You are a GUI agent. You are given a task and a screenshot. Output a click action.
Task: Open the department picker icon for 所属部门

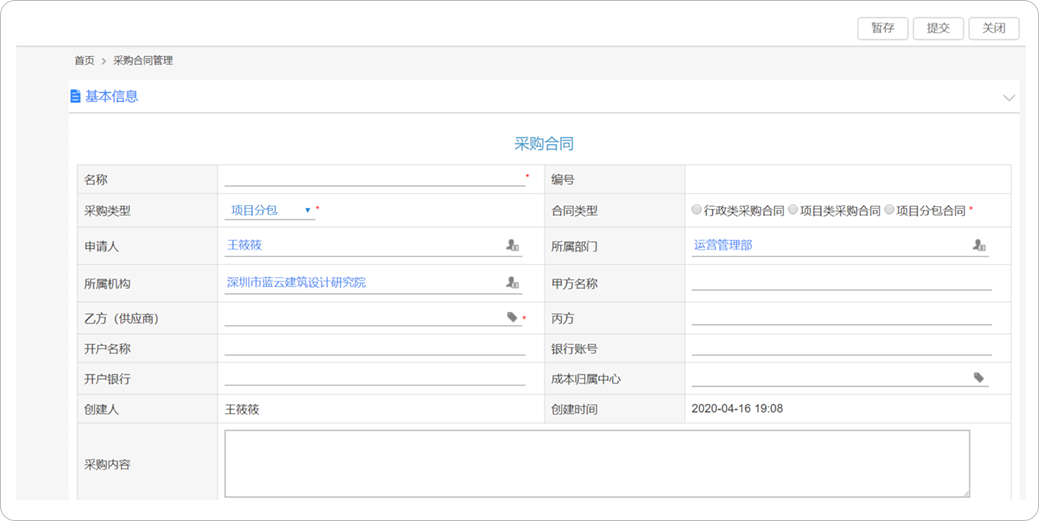tap(979, 245)
